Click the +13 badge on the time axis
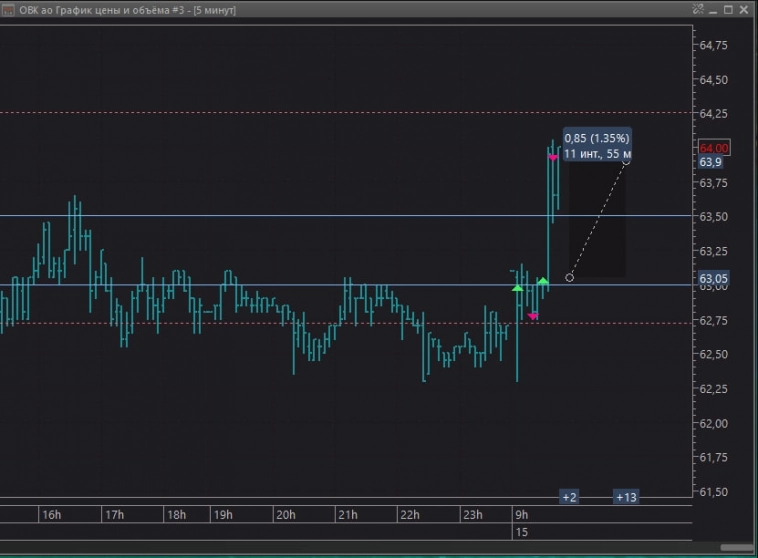The height and width of the screenshot is (558, 758). point(626,497)
